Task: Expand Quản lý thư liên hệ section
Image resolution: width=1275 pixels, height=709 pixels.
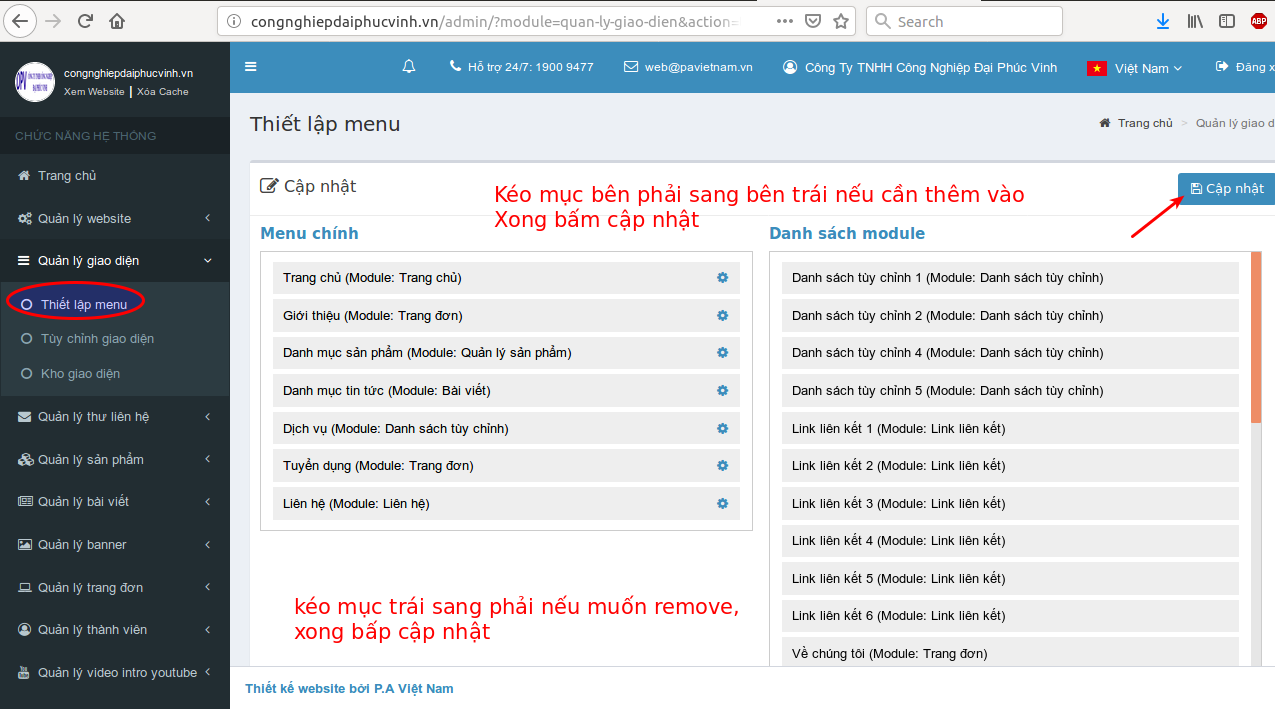Action: 115,417
